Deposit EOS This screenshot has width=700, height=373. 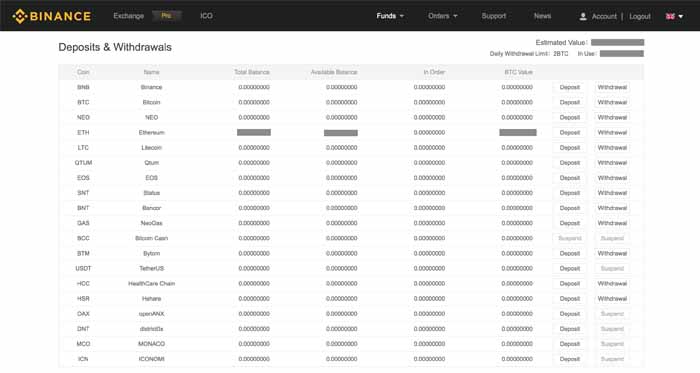pos(570,178)
